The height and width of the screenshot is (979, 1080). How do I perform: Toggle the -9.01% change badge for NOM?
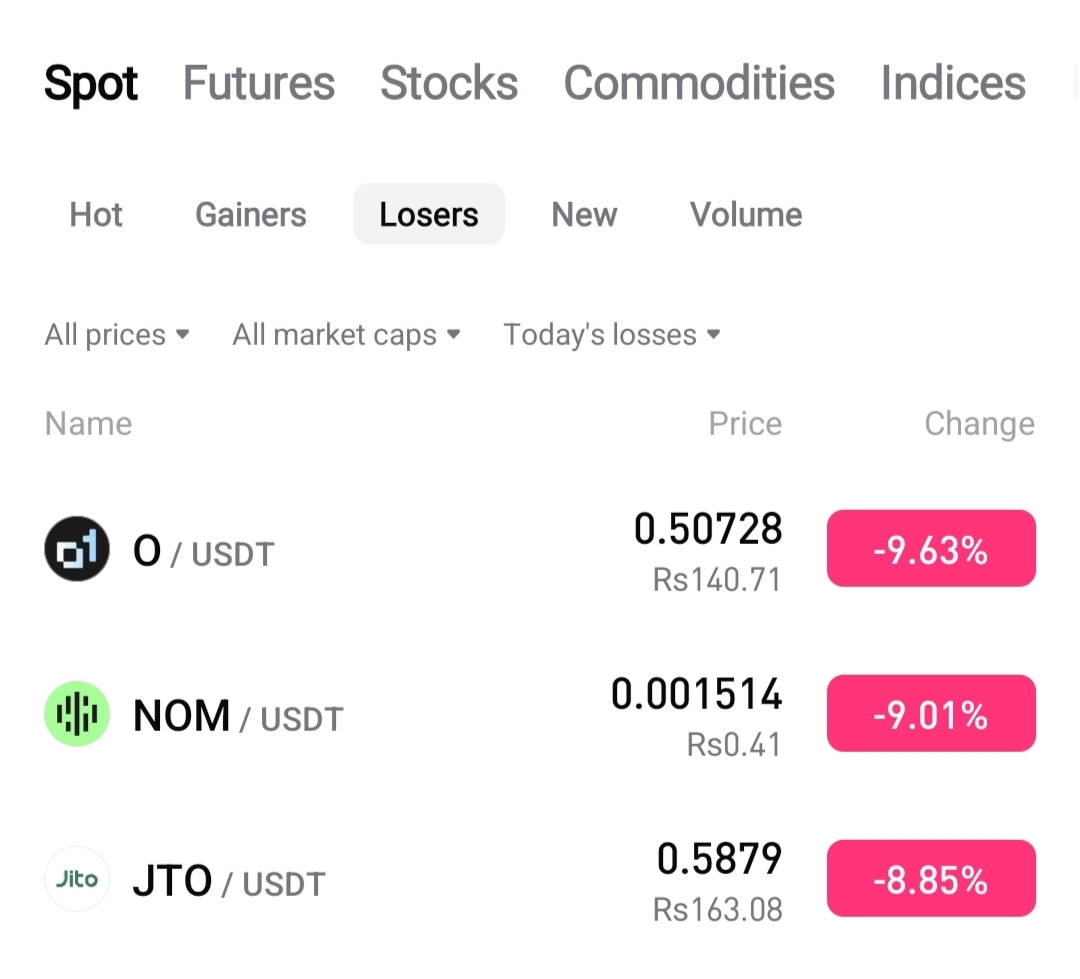pyautogui.click(x=931, y=713)
